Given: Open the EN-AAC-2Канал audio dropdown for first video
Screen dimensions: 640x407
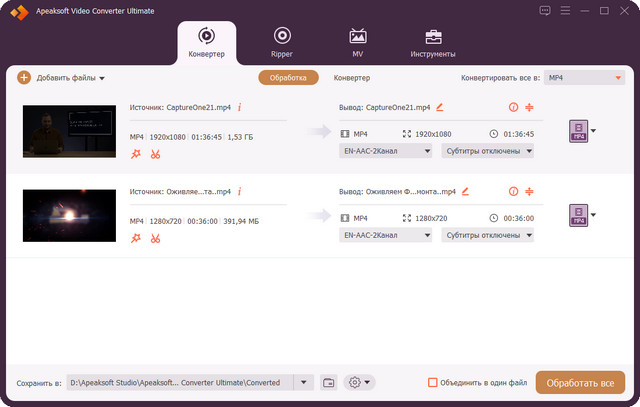Looking at the screenshot, I should pyautogui.click(x=386, y=151).
